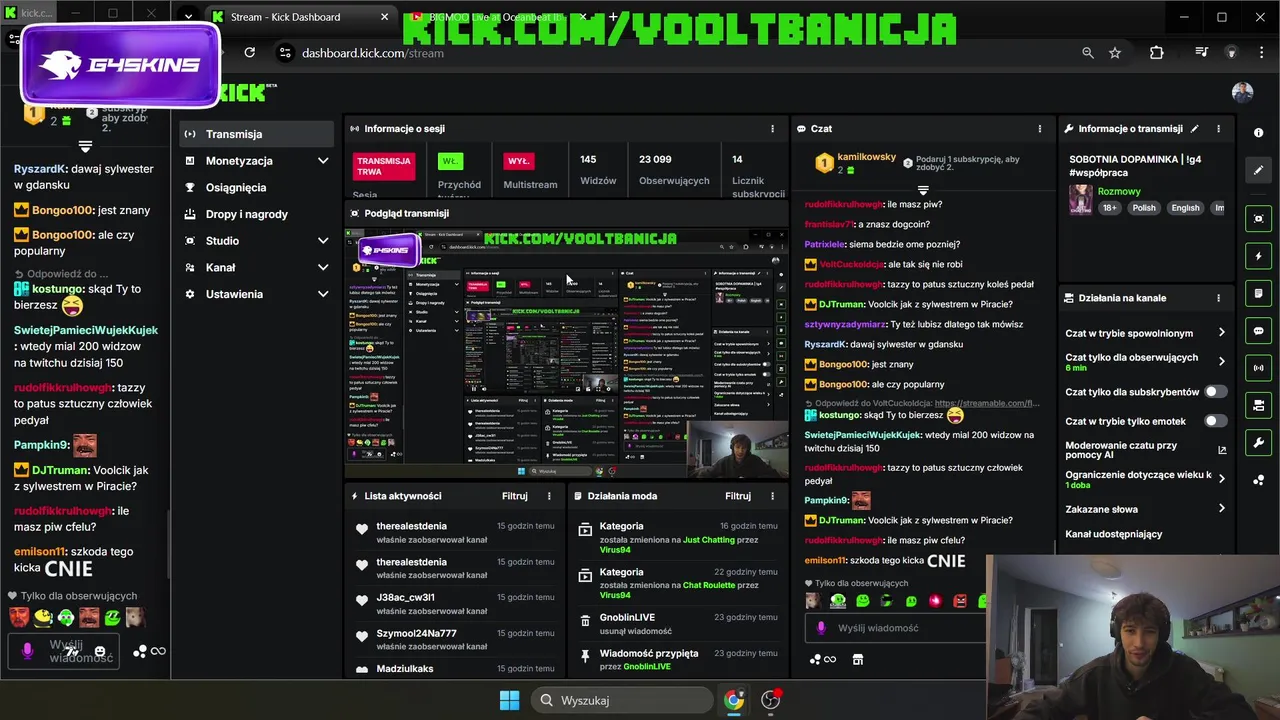Open the info icon in the right sidebar
This screenshot has width=1280, height=720.
pos(1258,133)
